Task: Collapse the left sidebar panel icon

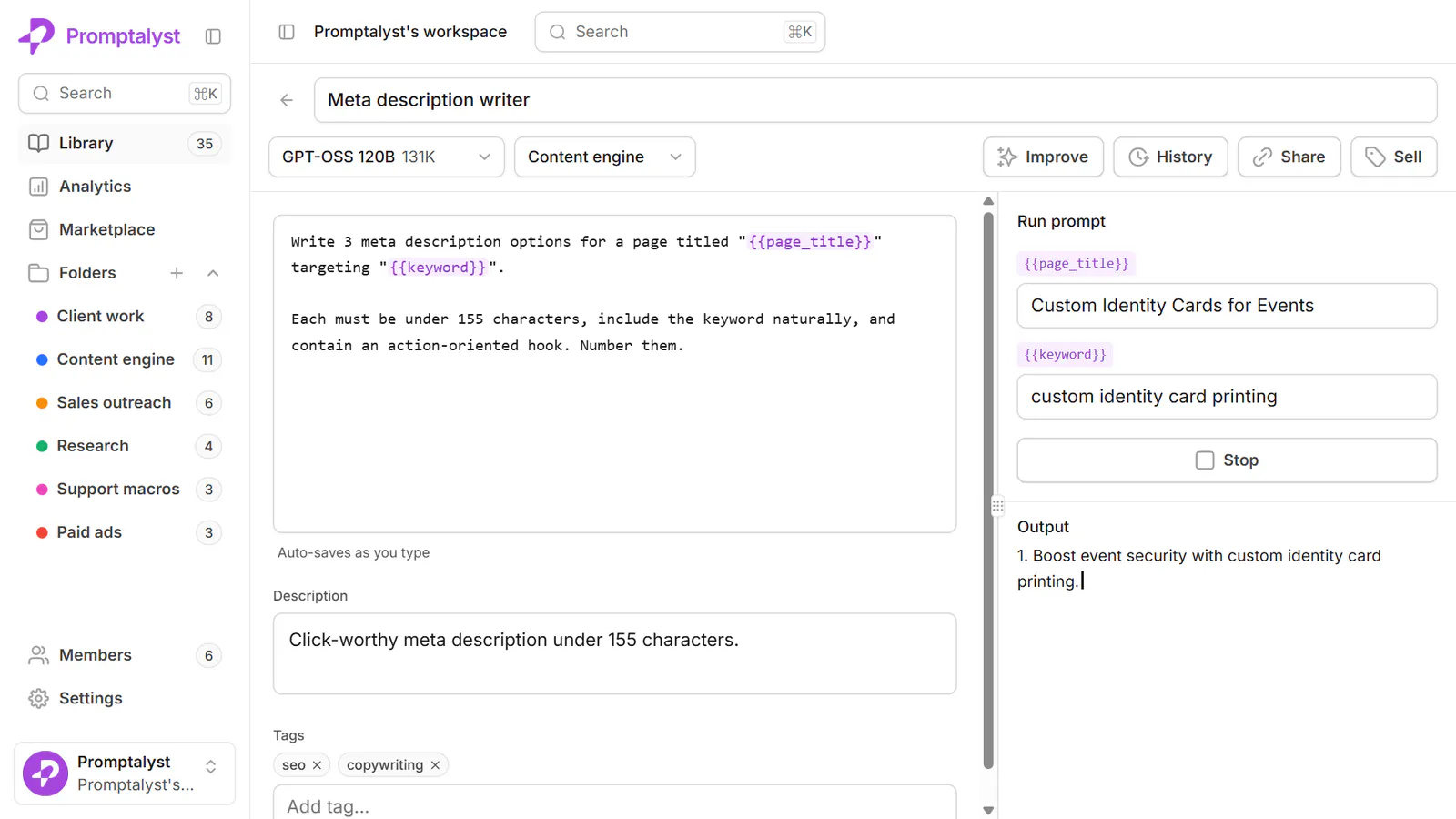Action: point(213,36)
